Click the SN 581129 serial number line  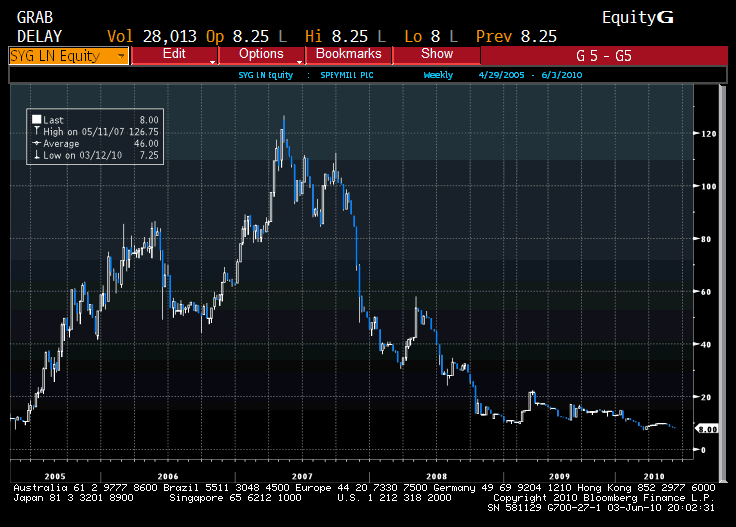[x=601, y=508]
